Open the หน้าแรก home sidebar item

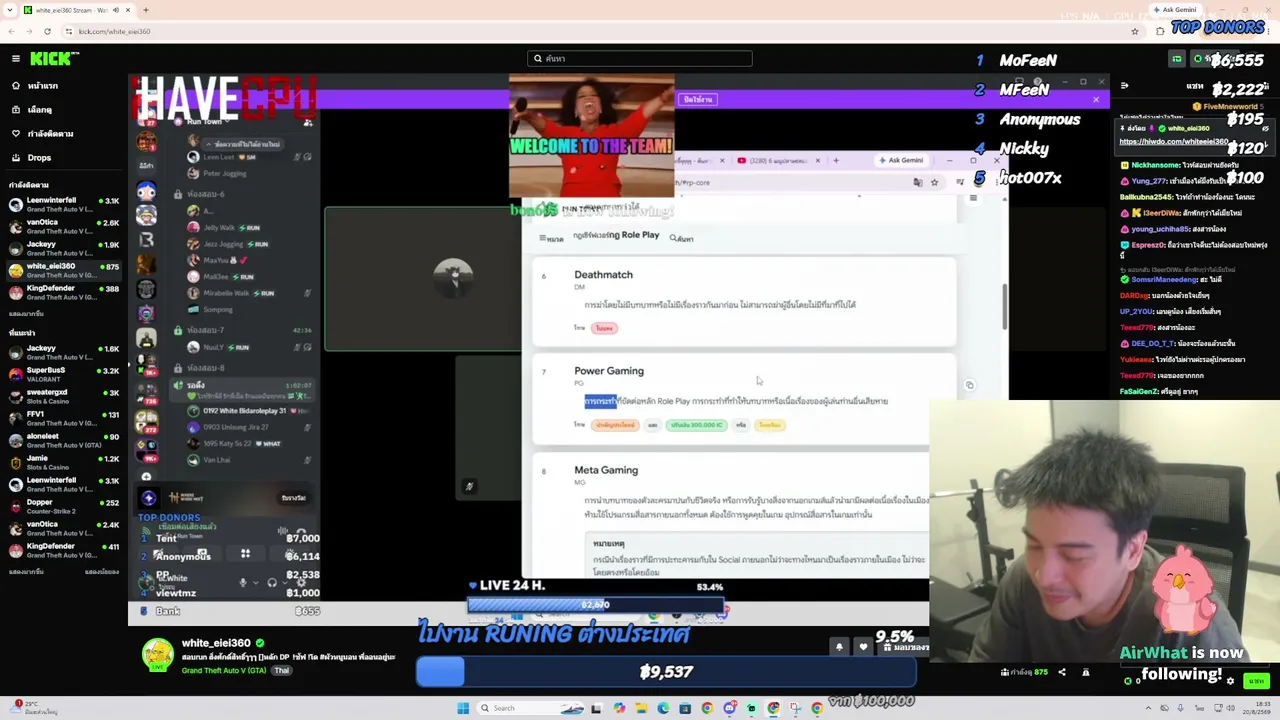[42, 86]
